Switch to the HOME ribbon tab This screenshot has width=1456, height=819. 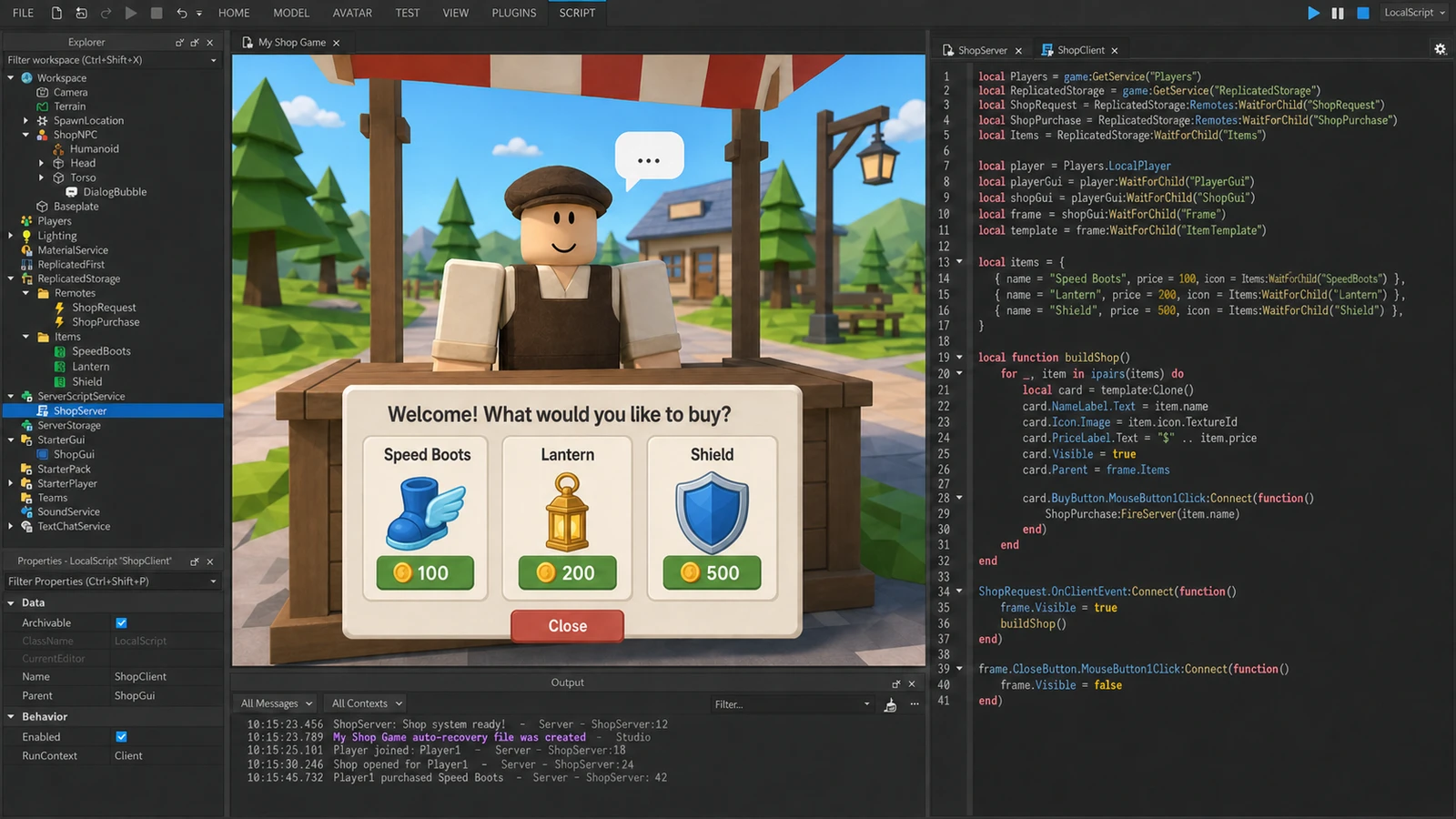[x=234, y=13]
